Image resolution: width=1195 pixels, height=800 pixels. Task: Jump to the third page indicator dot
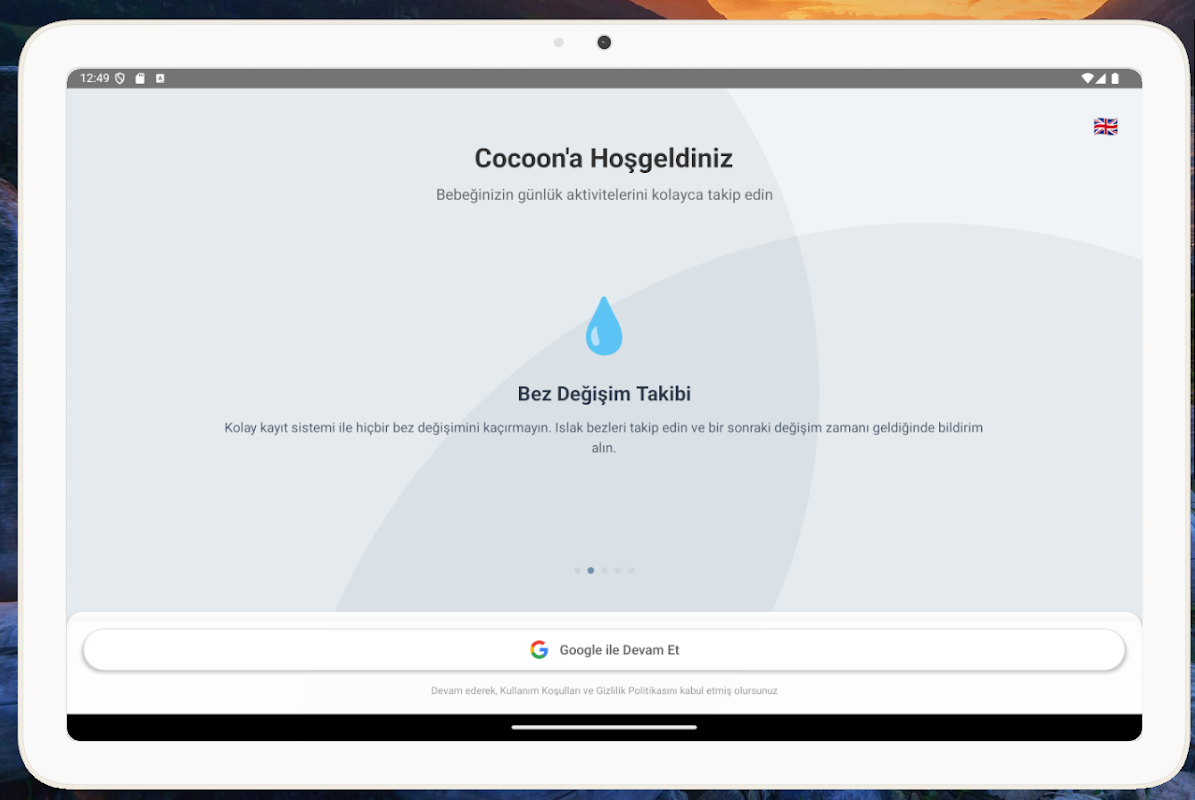pyautogui.click(x=604, y=571)
